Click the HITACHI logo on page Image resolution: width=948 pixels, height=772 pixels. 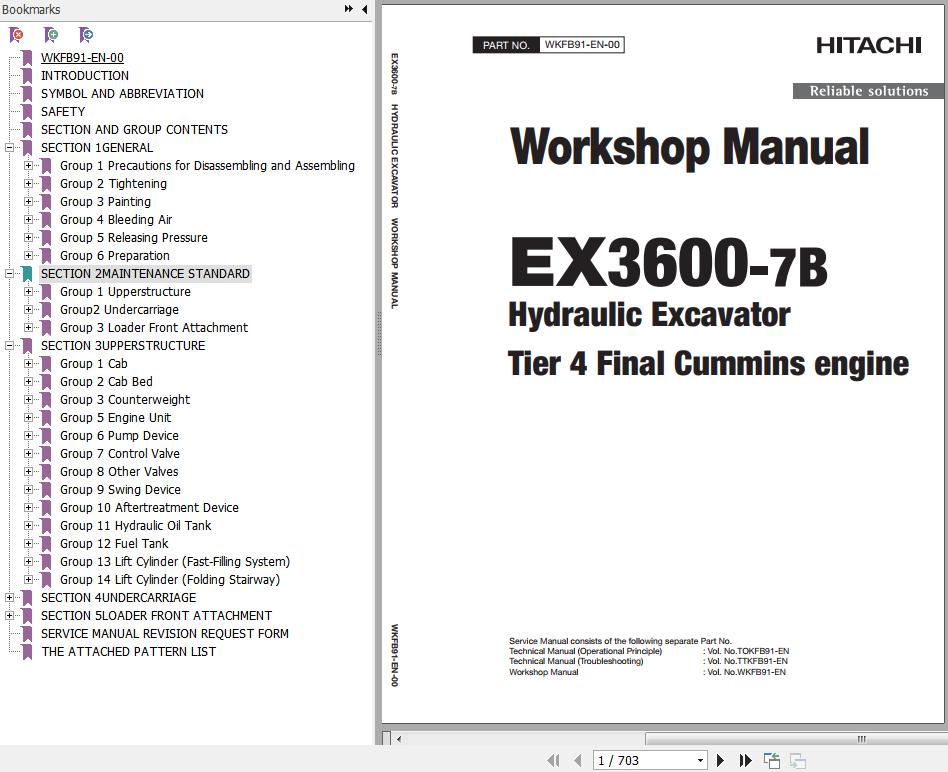click(869, 45)
